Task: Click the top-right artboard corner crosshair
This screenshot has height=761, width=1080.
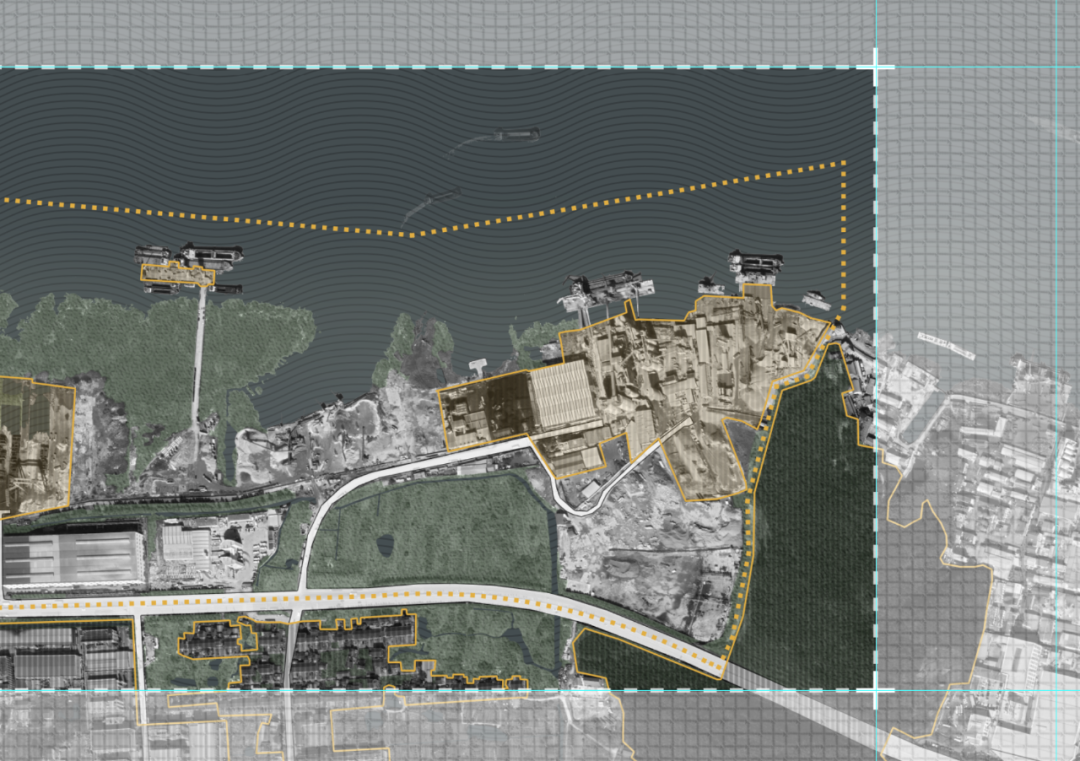Action: point(876,67)
